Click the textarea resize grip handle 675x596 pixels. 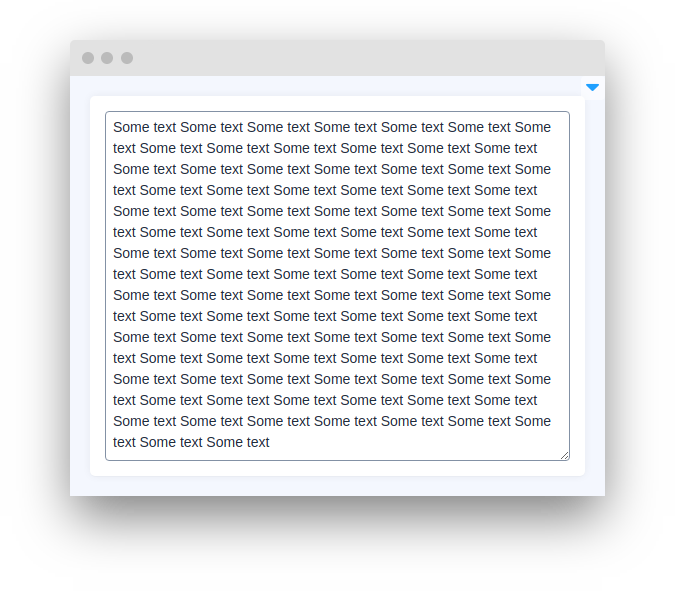[x=564, y=456]
